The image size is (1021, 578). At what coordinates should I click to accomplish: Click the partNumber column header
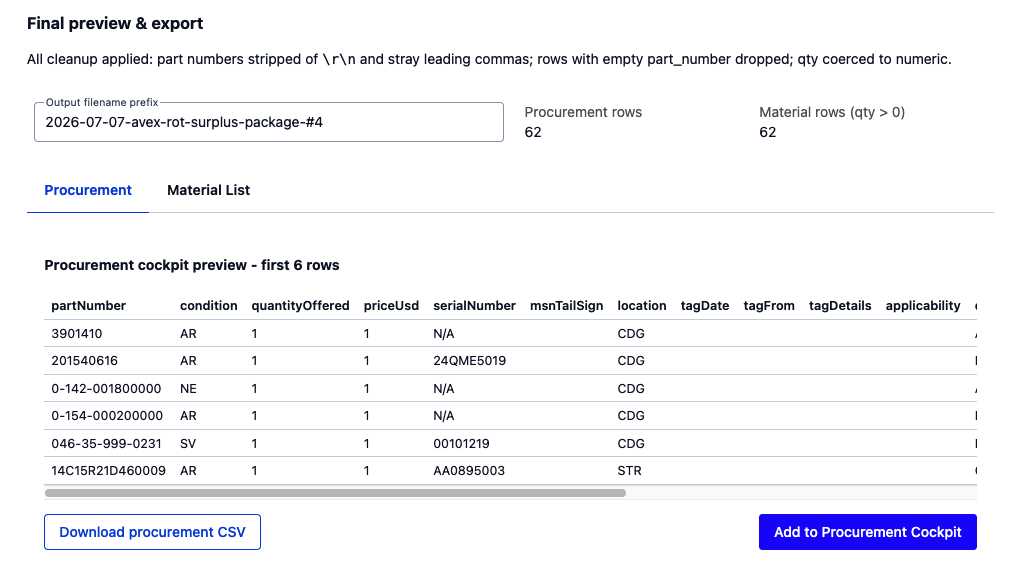[x=89, y=305]
